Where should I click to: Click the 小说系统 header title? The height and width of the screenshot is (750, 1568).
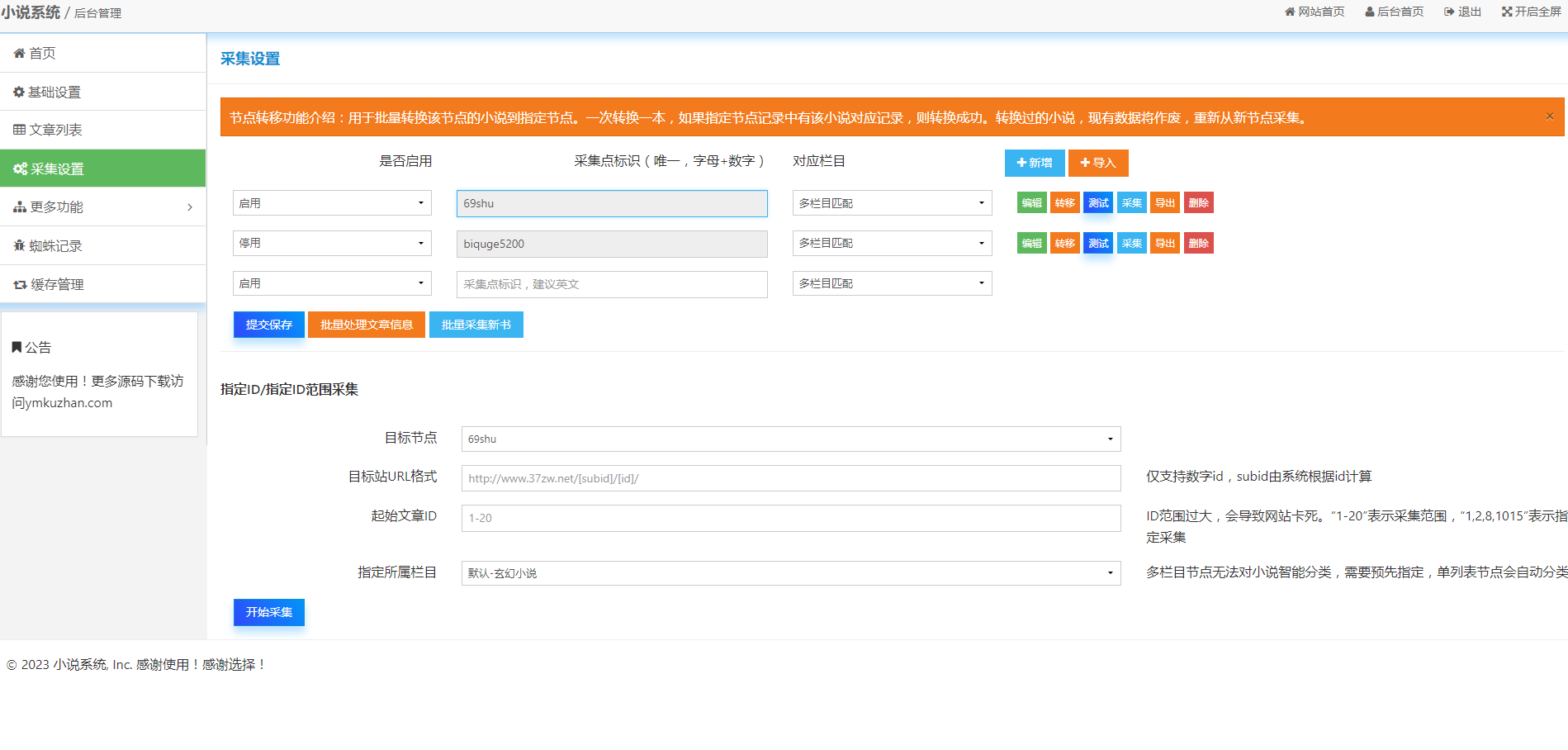(31, 12)
